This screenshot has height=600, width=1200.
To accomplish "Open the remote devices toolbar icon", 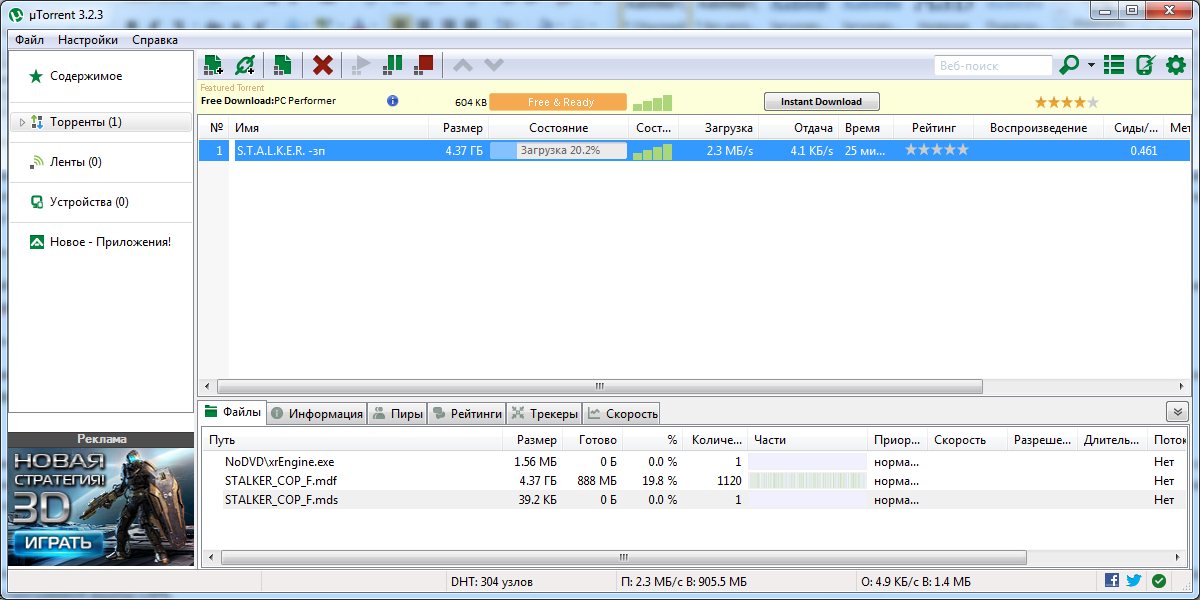I will 1145,65.
